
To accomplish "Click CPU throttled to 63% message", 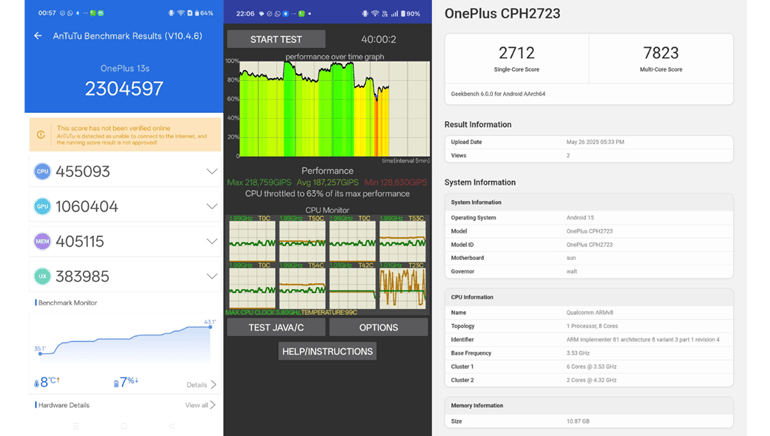I will tap(328, 194).
